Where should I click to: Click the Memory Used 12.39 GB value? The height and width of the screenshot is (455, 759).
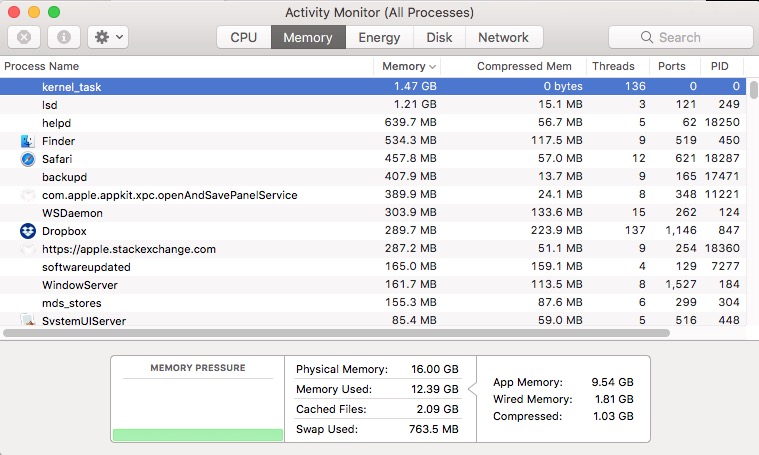435,389
